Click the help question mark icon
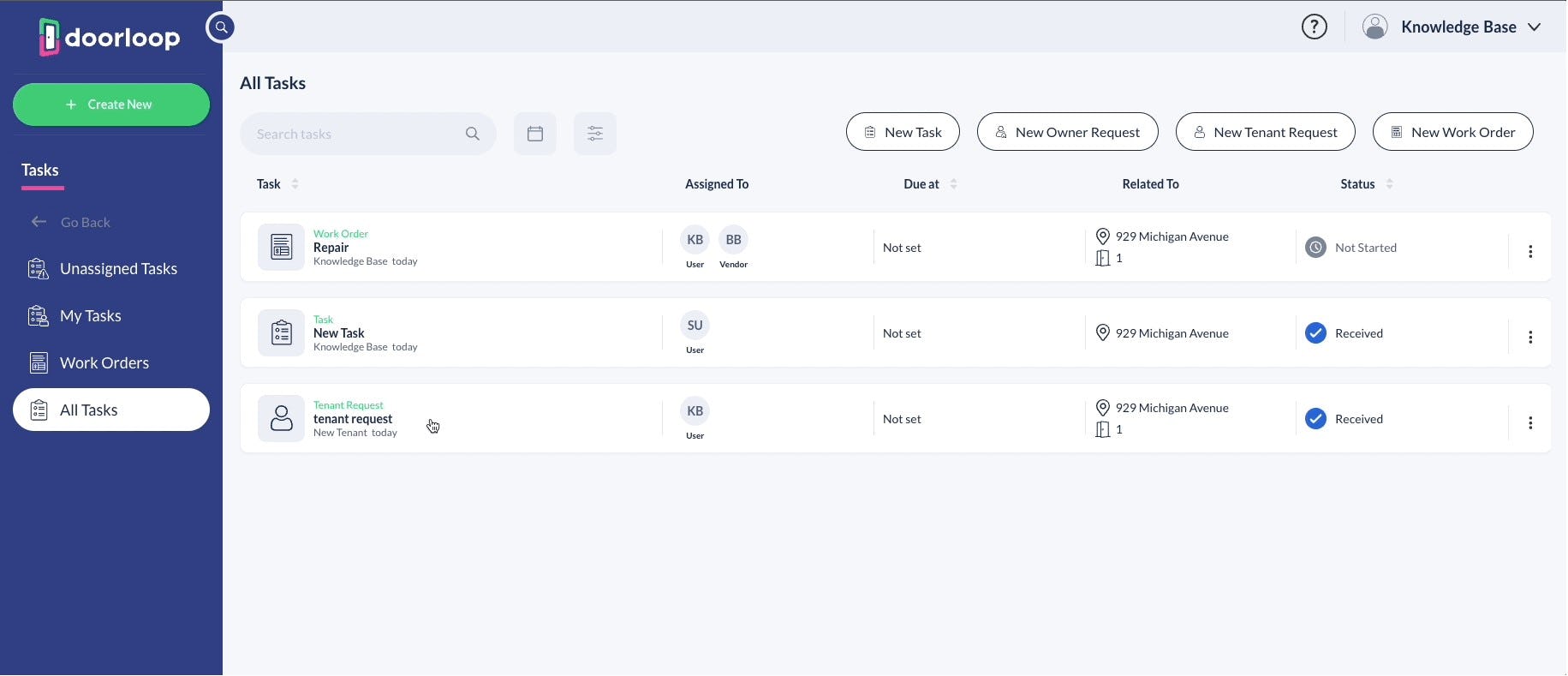This screenshot has width=1568, height=676. pyautogui.click(x=1314, y=27)
